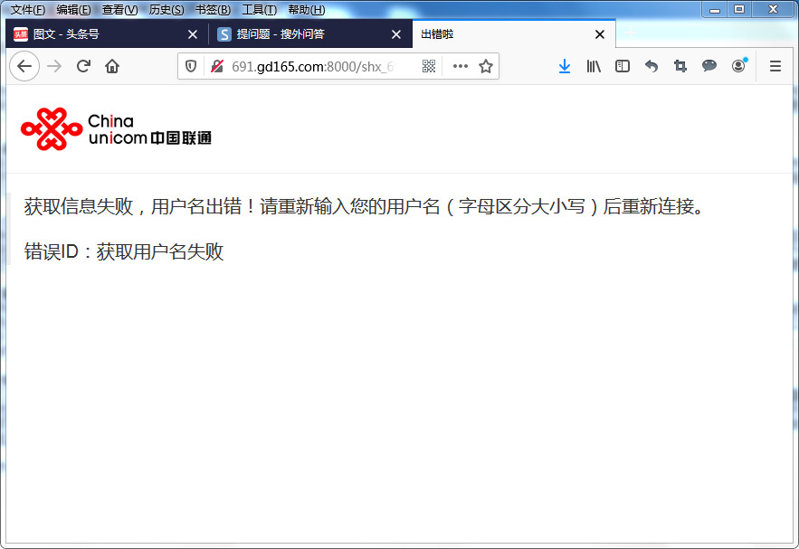Image resolution: width=799 pixels, height=549 pixels.
Task: Open the tracking protection shield icon
Action: 191,66
